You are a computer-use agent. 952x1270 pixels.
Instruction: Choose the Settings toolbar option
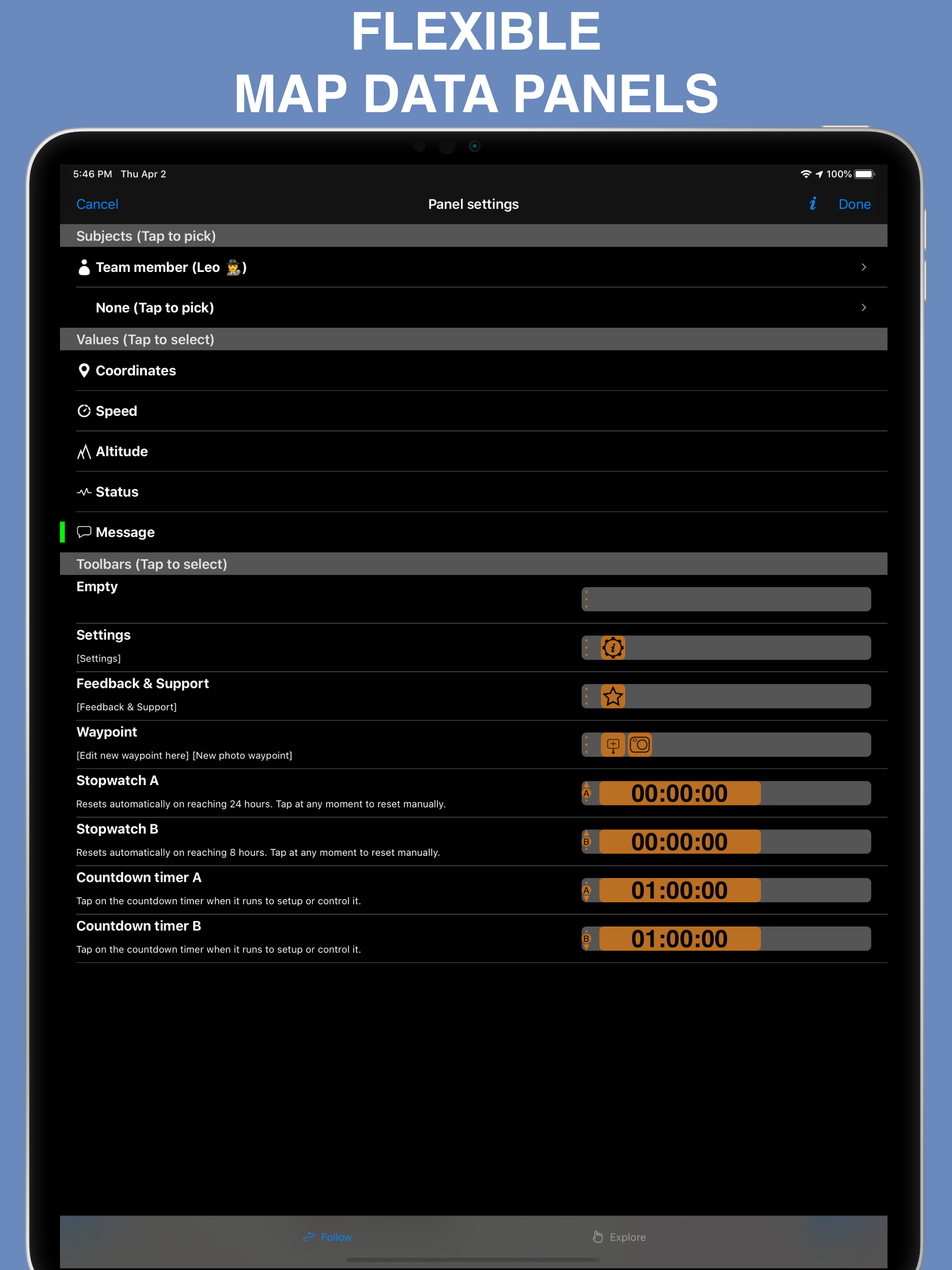click(x=474, y=648)
